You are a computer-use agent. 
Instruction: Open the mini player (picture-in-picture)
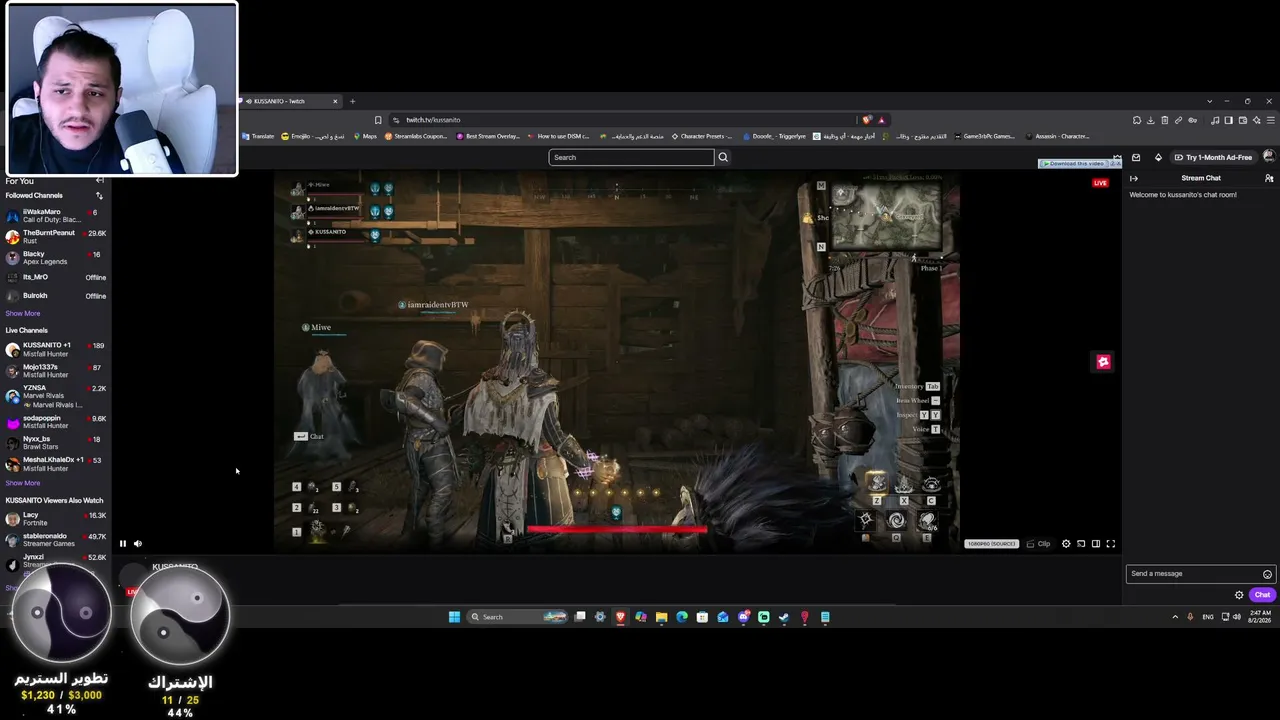[1081, 544]
